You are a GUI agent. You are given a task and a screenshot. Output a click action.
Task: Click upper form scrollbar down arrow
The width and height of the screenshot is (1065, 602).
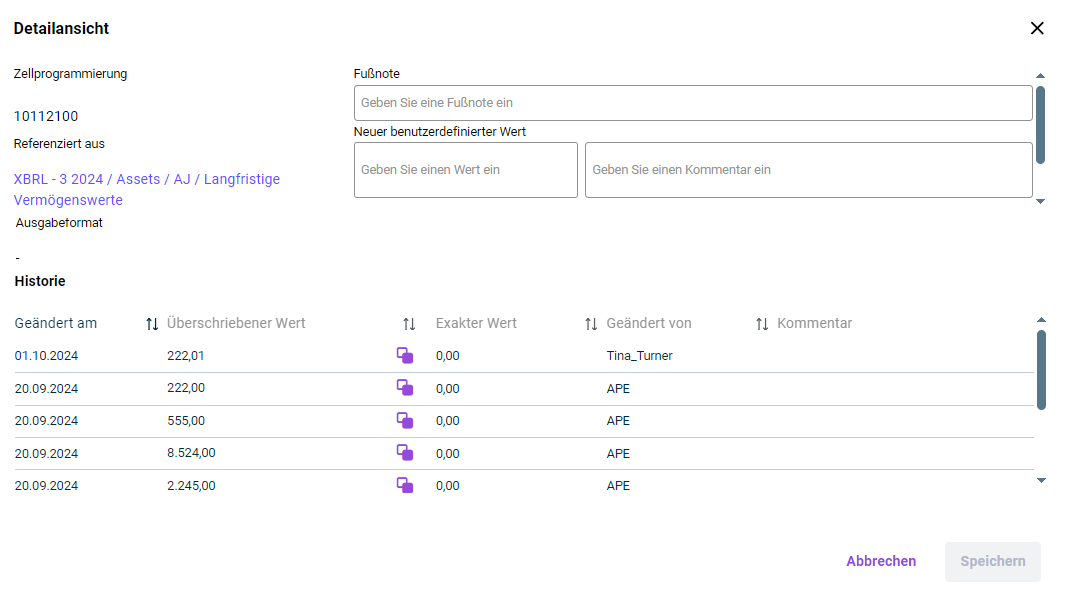[1040, 201]
